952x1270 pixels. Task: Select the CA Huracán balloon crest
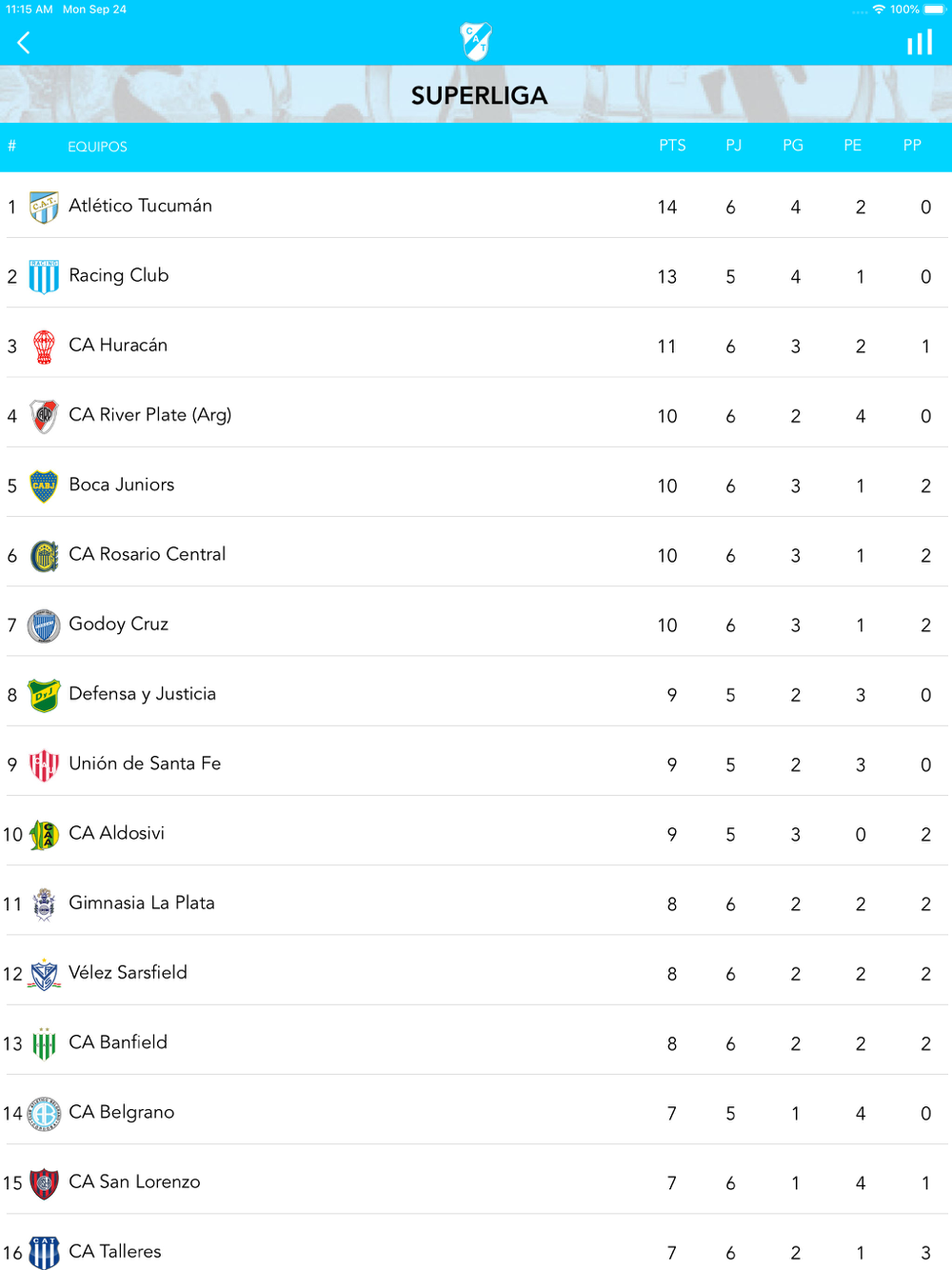tap(44, 347)
